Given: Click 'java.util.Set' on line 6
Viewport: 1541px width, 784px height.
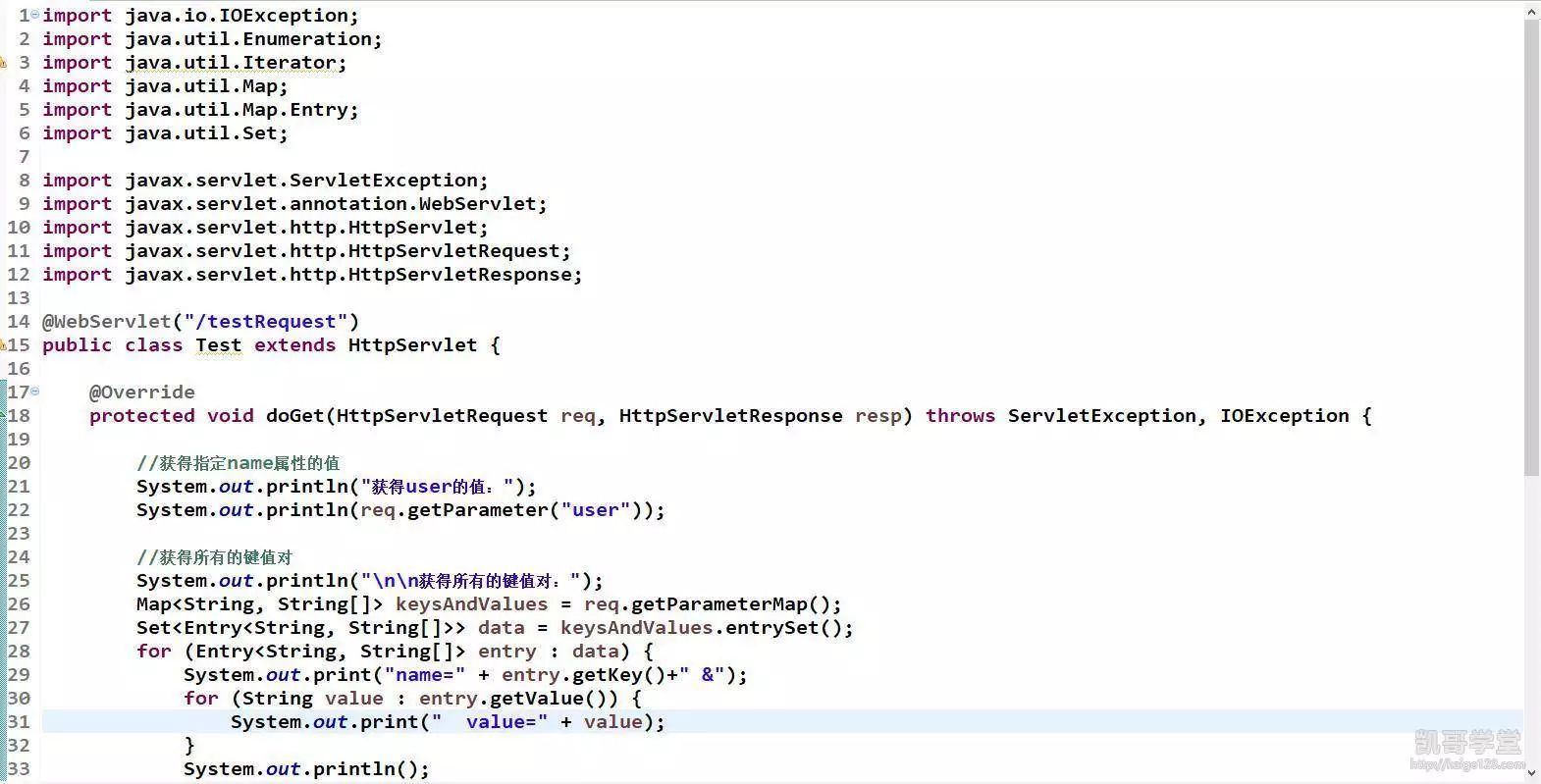Looking at the screenshot, I should (201, 133).
